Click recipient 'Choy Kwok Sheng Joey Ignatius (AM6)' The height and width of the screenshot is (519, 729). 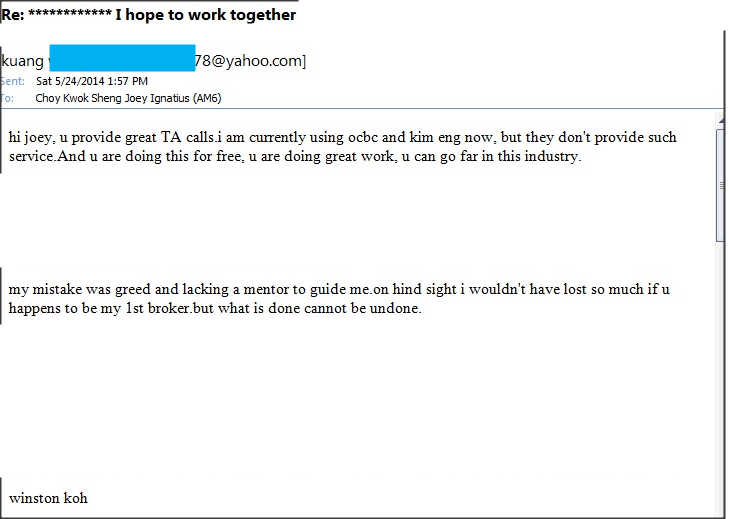click(128, 99)
